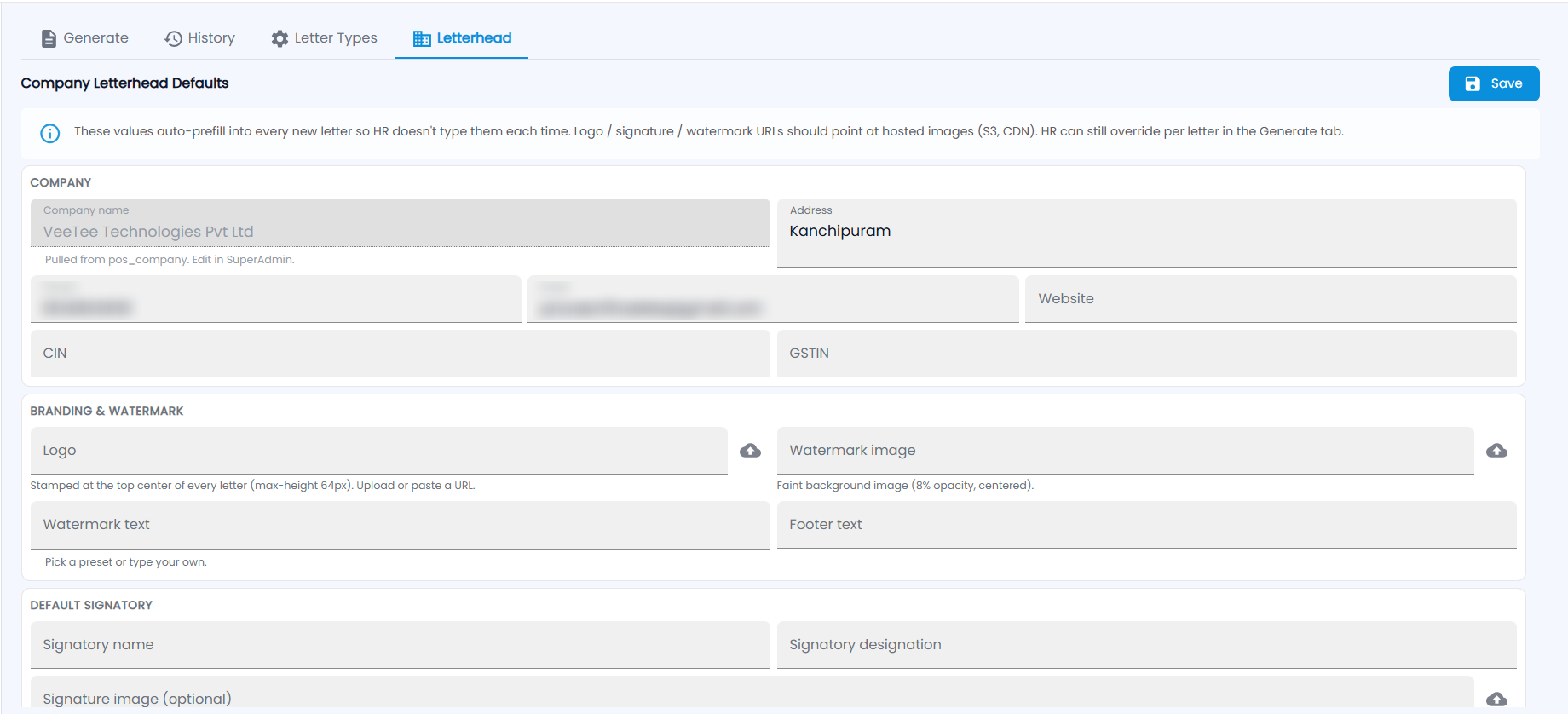This screenshot has height=714, width=1568.
Task: Click the 'Pick a preset or type your own' hint
Action: point(126,562)
